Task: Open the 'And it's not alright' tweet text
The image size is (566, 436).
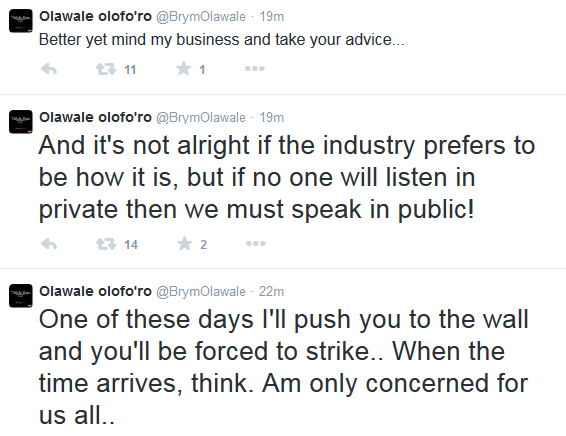Action: tap(287, 177)
